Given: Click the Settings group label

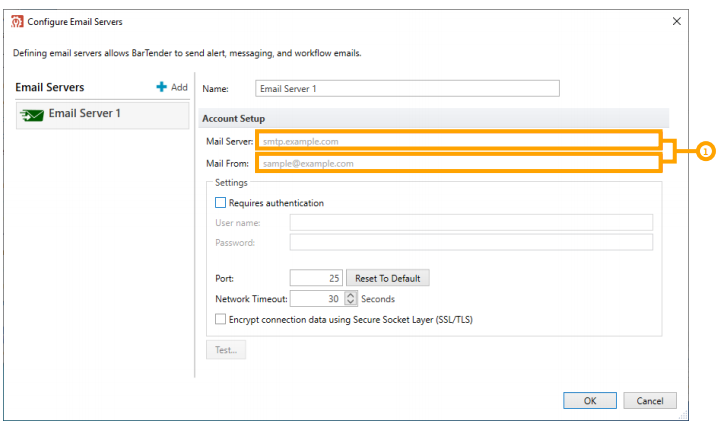Looking at the screenshot, I should point(231,183).
